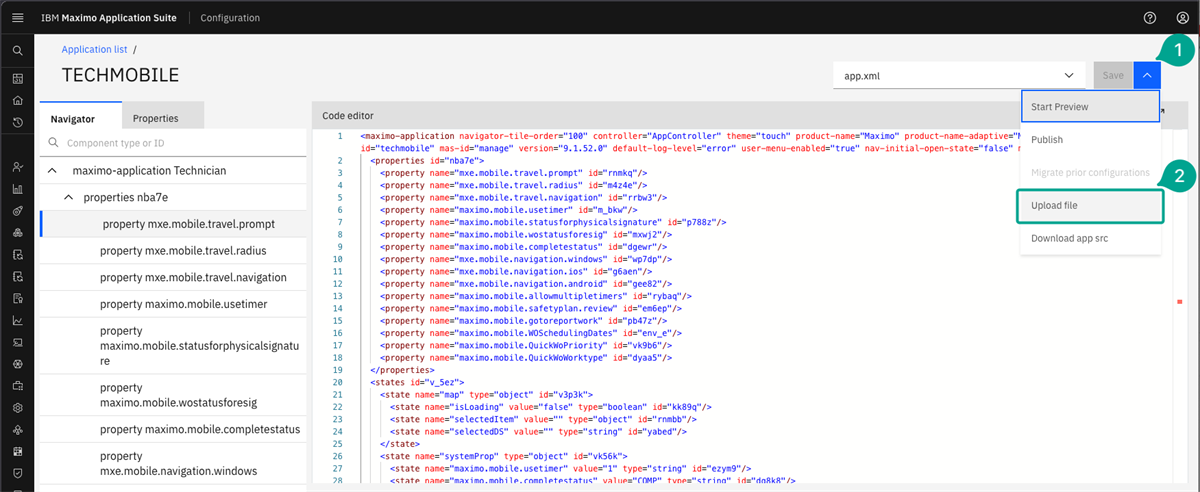
Task: Select property maximo.mobile.wostatusforesig tree item
Action: coord(171,394)
